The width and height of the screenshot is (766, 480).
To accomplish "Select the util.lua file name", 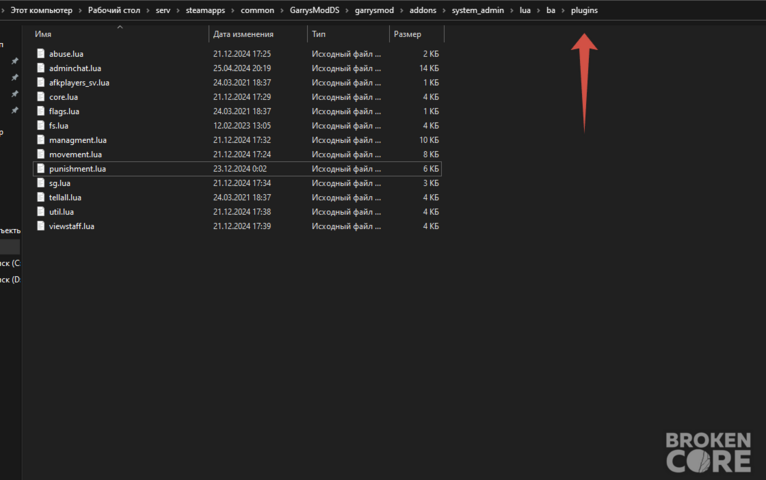I will point(61,212).
